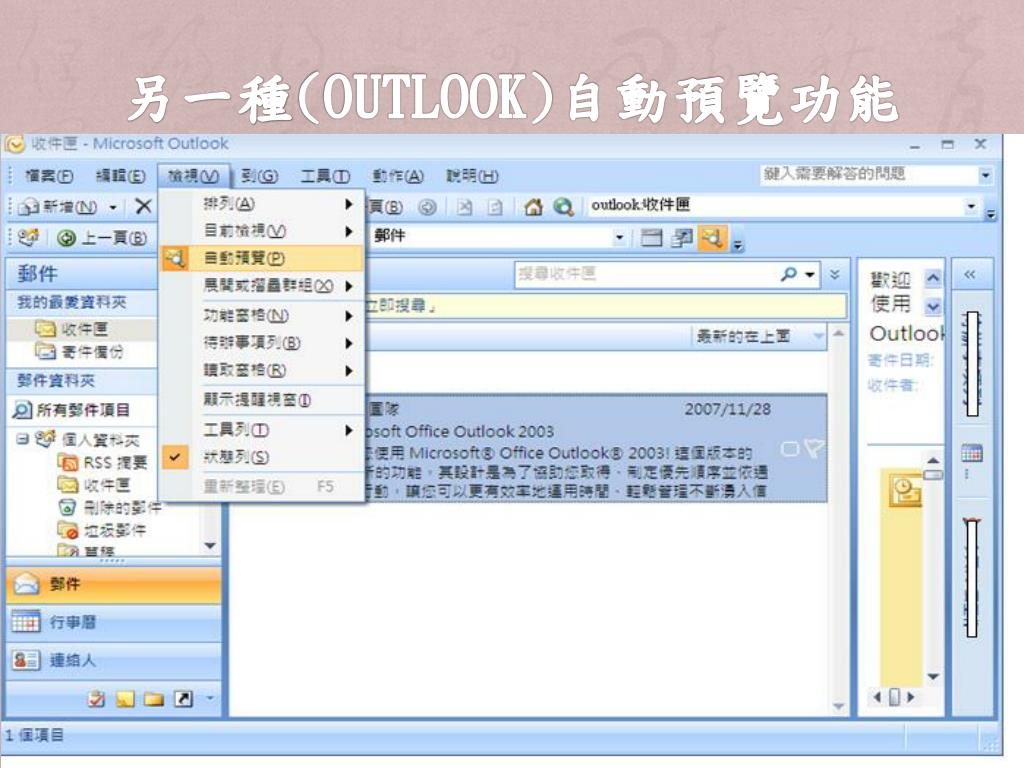
Task: Click the address field showing outlook:收件匣
Action: click(775, 206)
